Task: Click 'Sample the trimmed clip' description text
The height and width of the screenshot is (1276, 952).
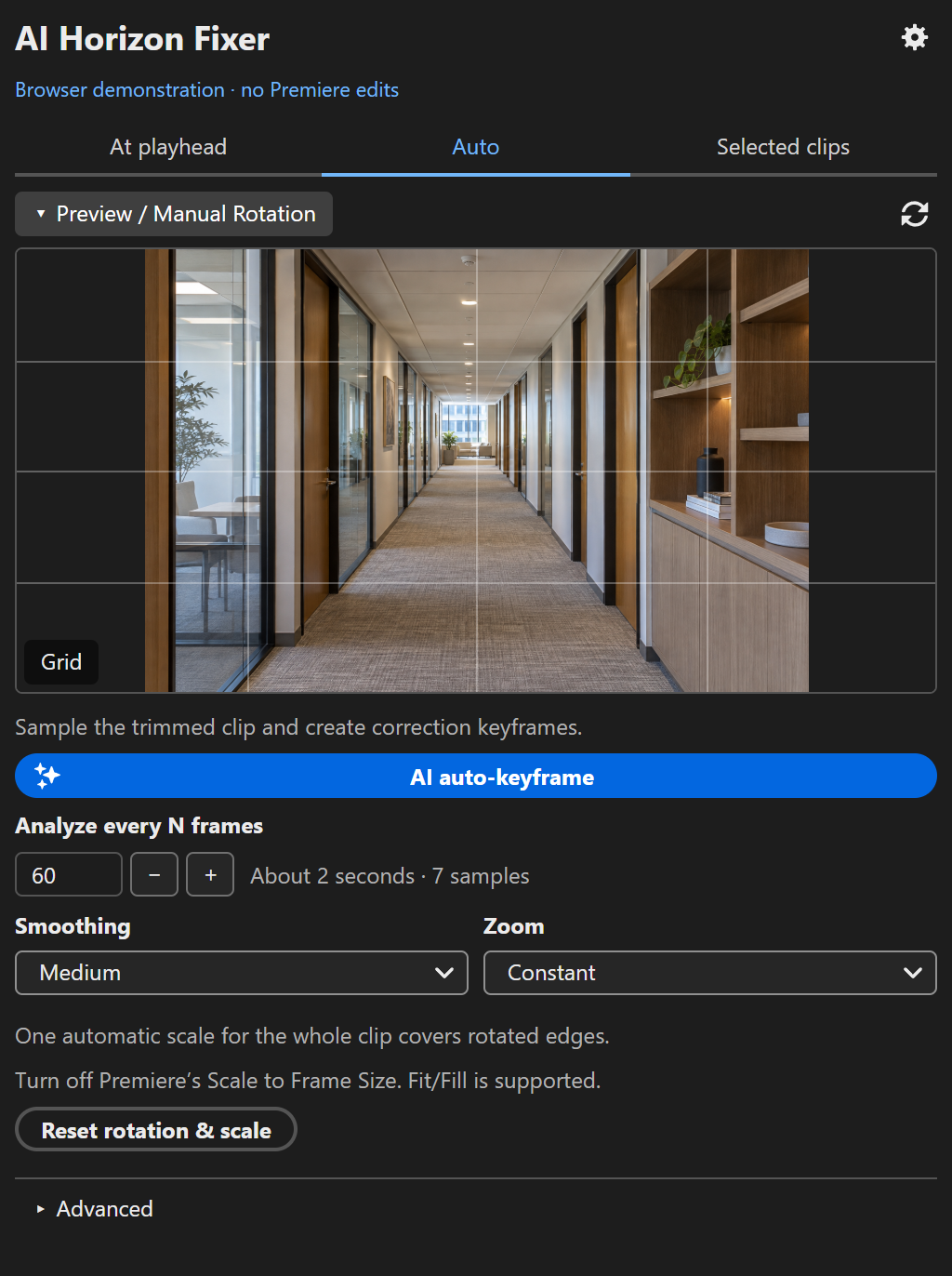Action: [x=298, y=727]
